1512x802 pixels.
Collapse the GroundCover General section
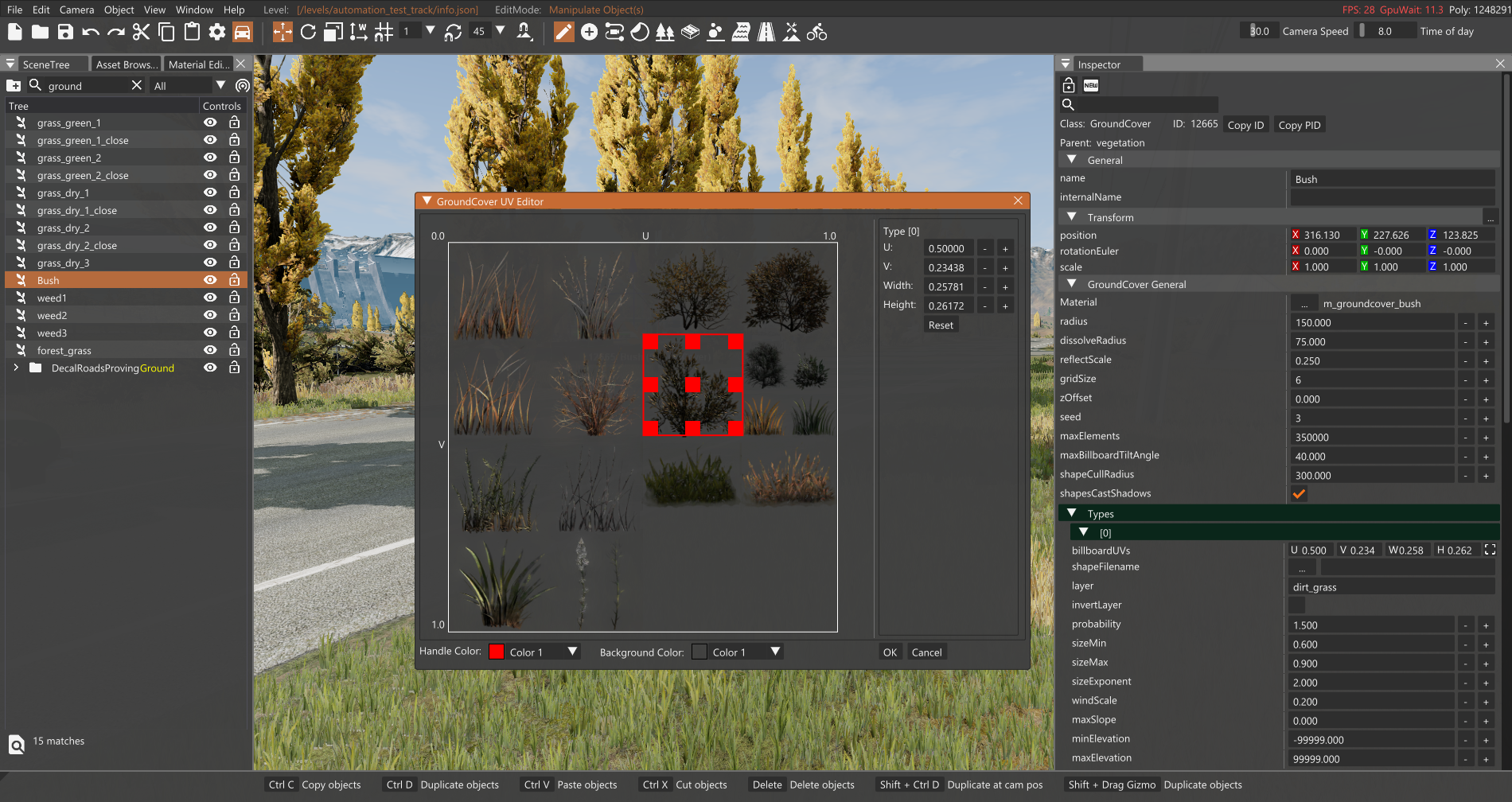[1072, 284]
